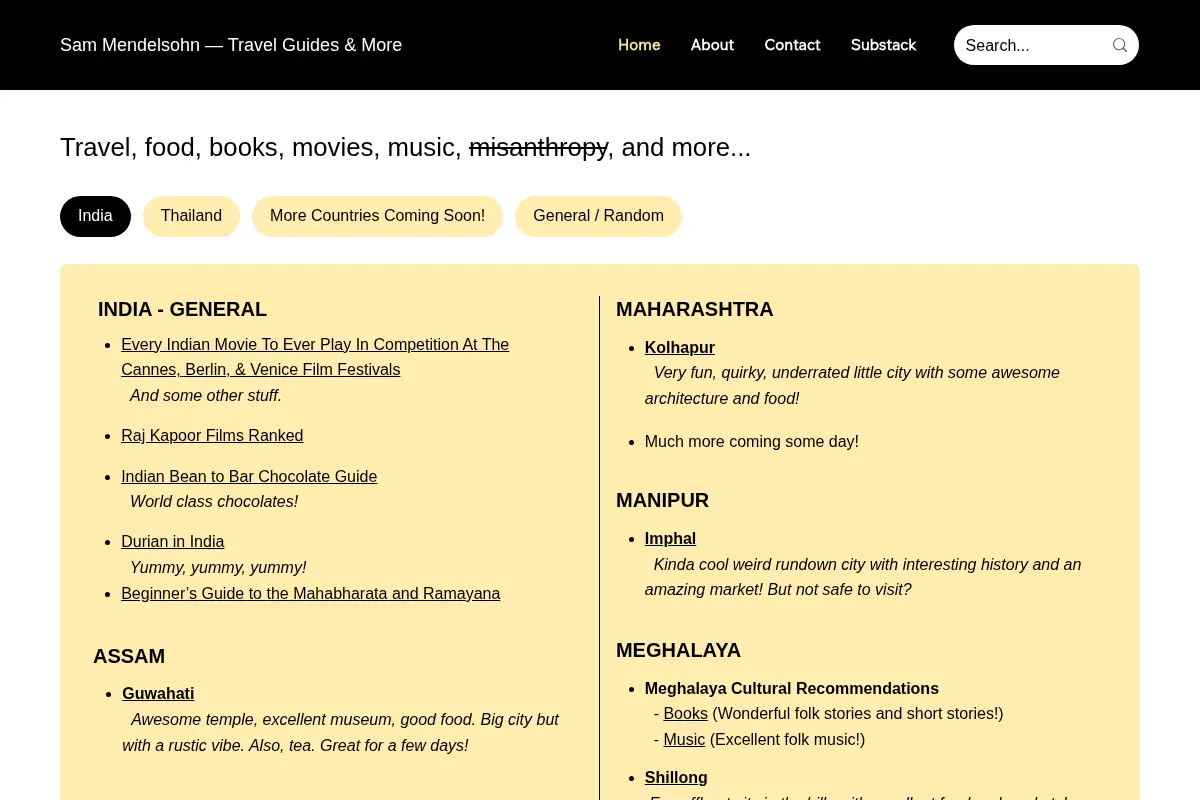Open Meghalaya Books recommendations link
The height and width of the screenshot is (800, 1200).
click(686, 714)
